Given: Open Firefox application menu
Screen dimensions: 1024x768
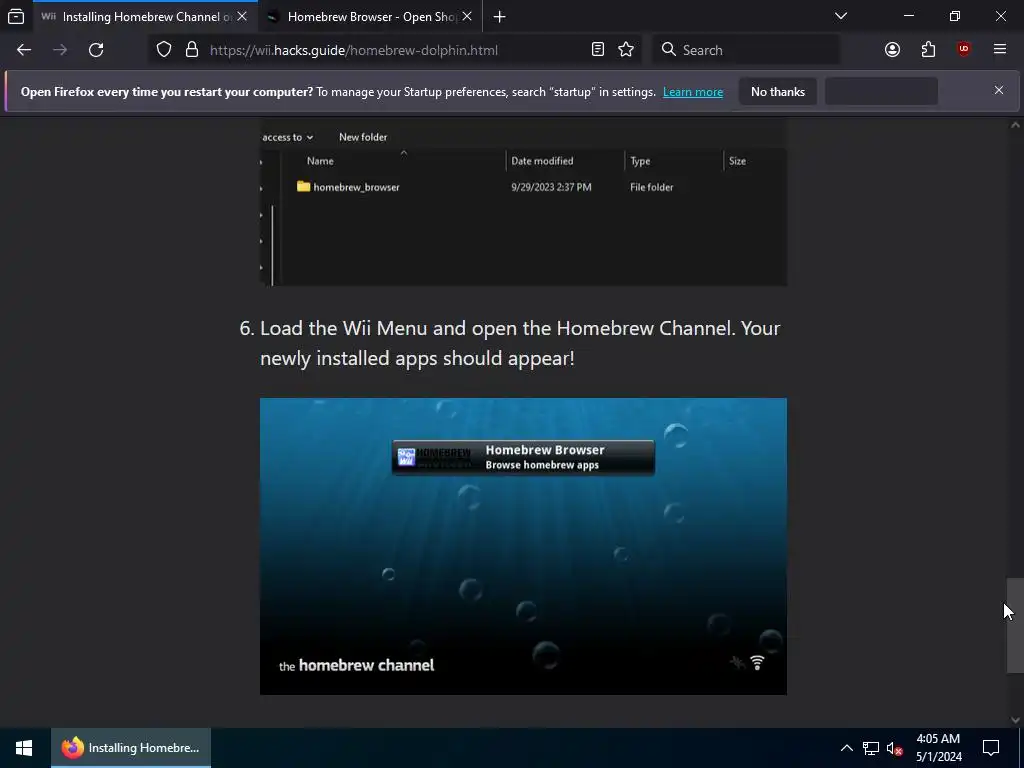Looking at the screenshot, I should pos(999,50).
